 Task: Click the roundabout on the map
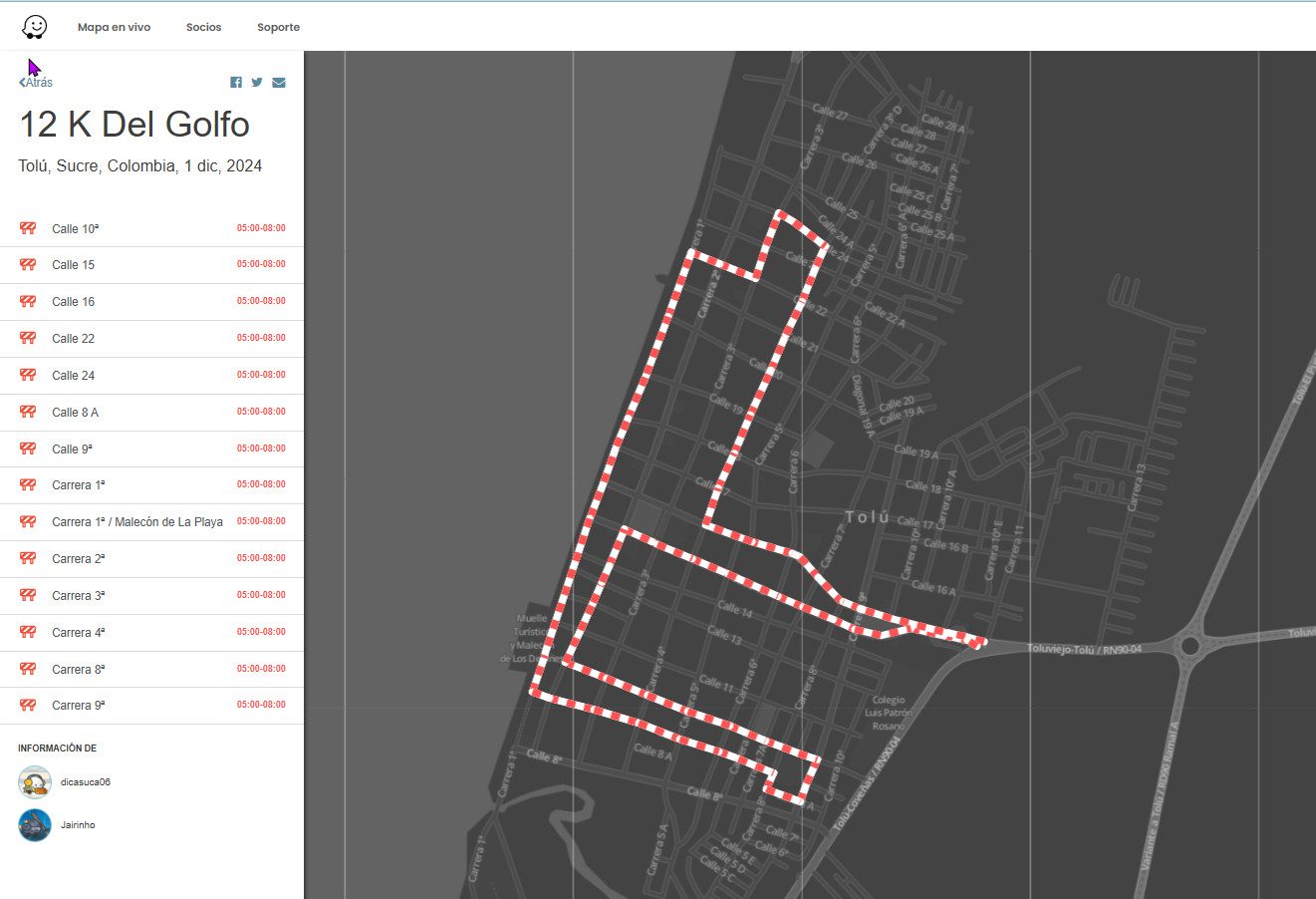[x=1188, y=647]
